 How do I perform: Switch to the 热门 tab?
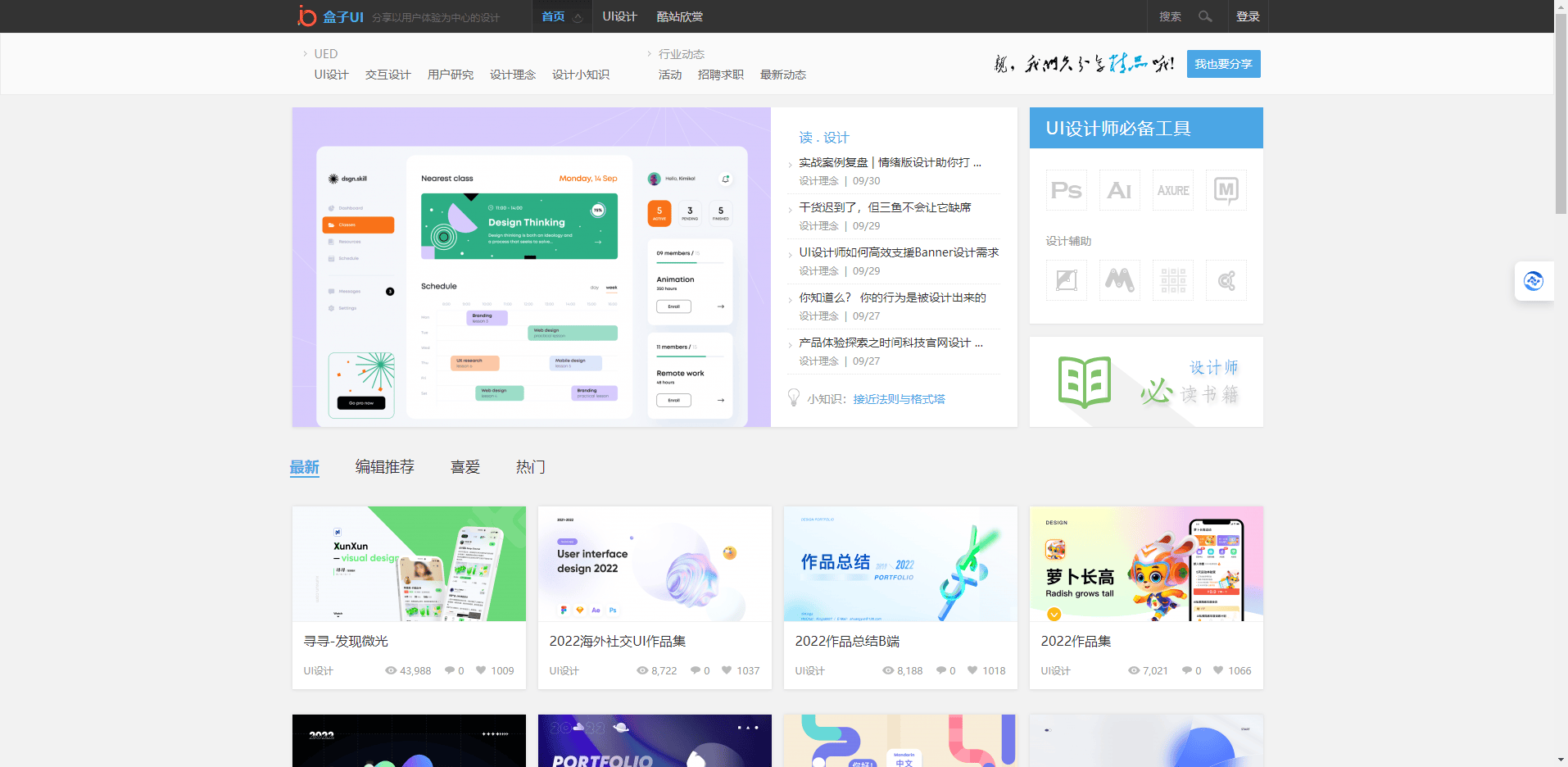[530, 466]
